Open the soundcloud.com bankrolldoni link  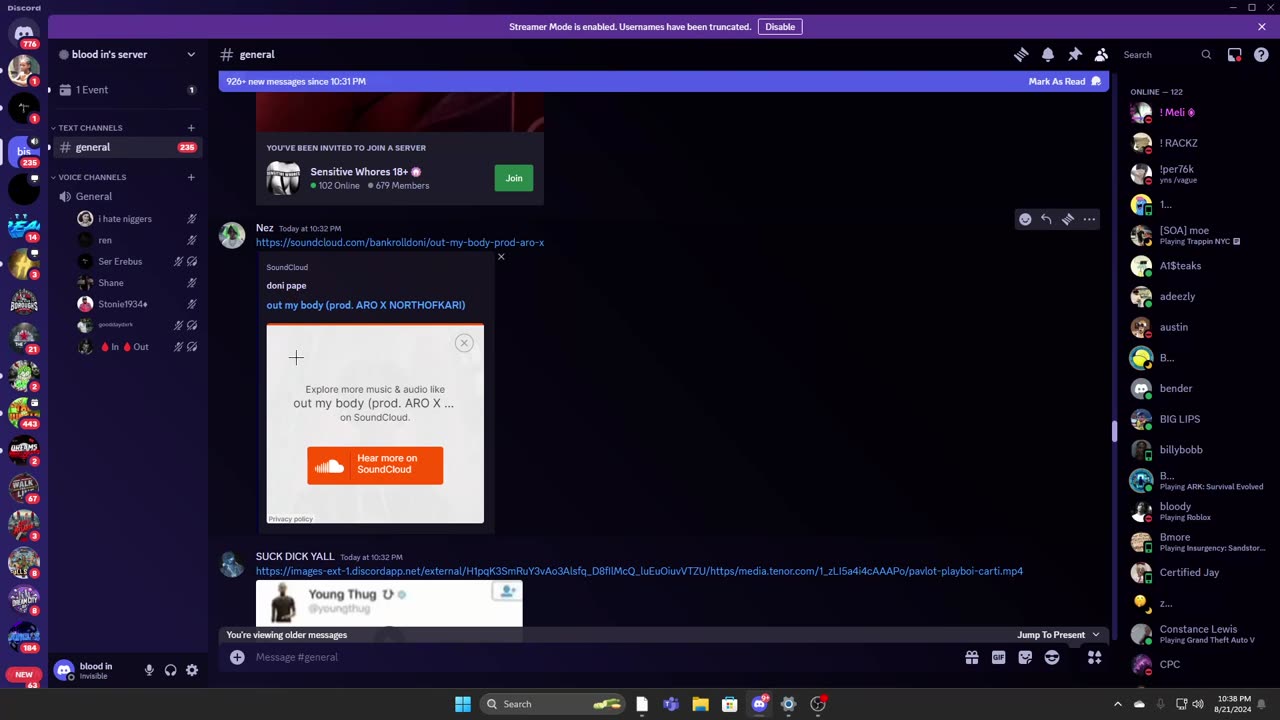click(x=400, y=242)
